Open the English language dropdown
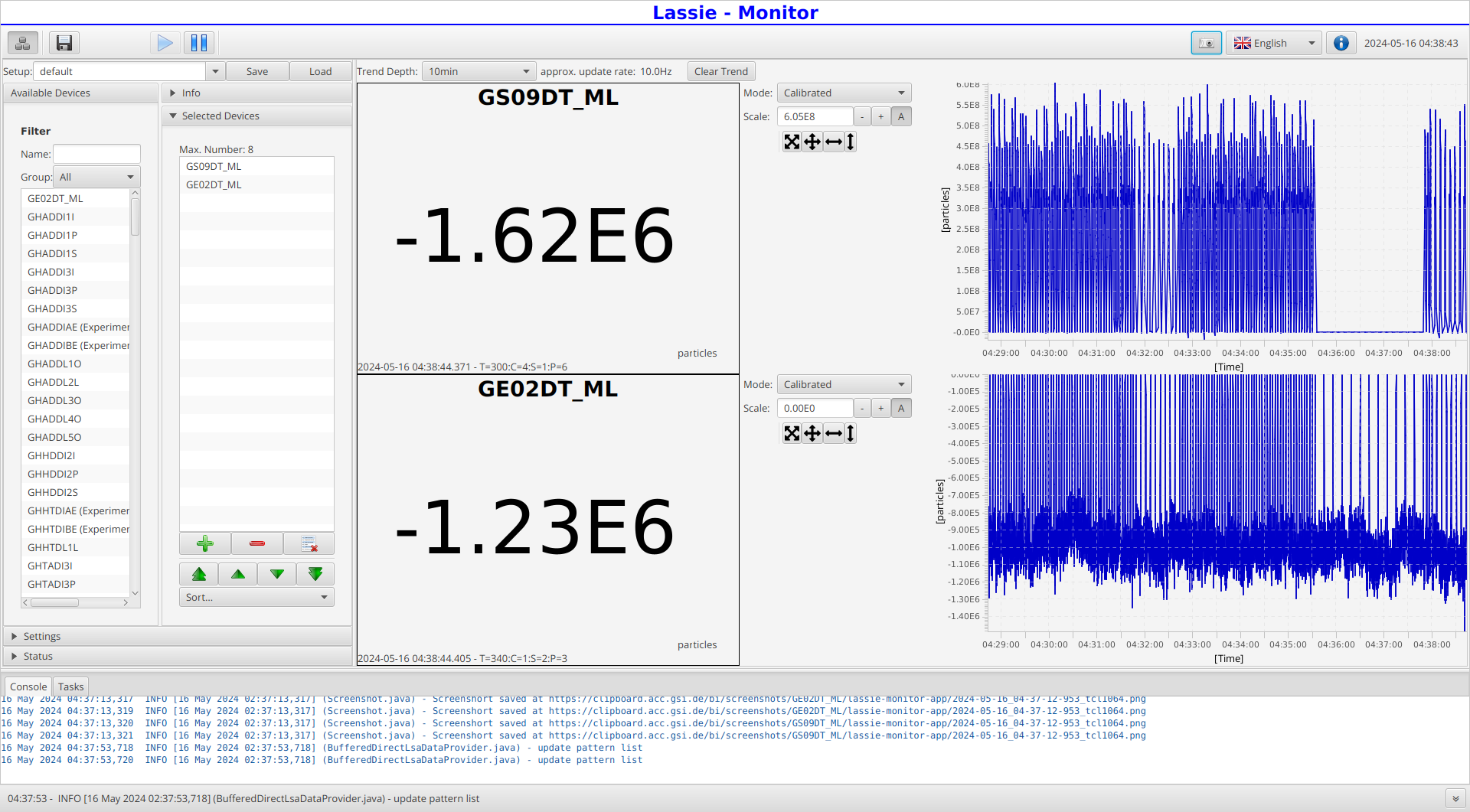The width and height of the screenshot is (1470, 812). coord(1274,43)
